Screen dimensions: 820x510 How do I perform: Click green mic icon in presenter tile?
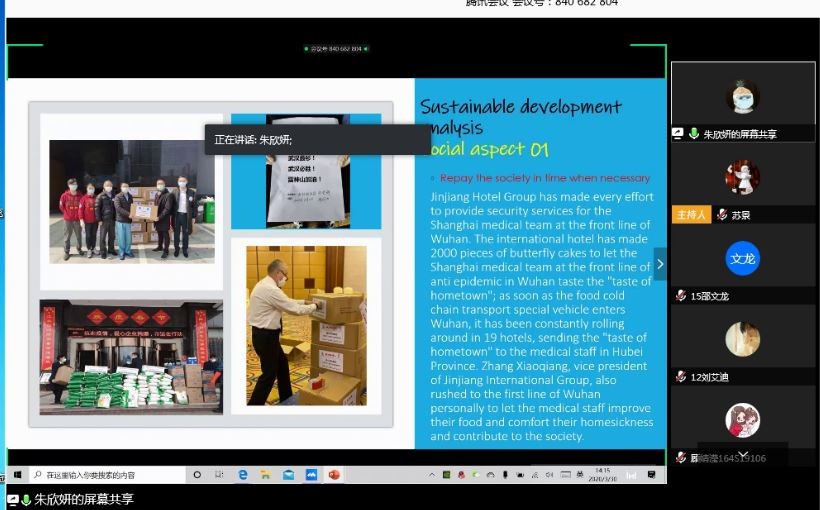tap(694, 133)
